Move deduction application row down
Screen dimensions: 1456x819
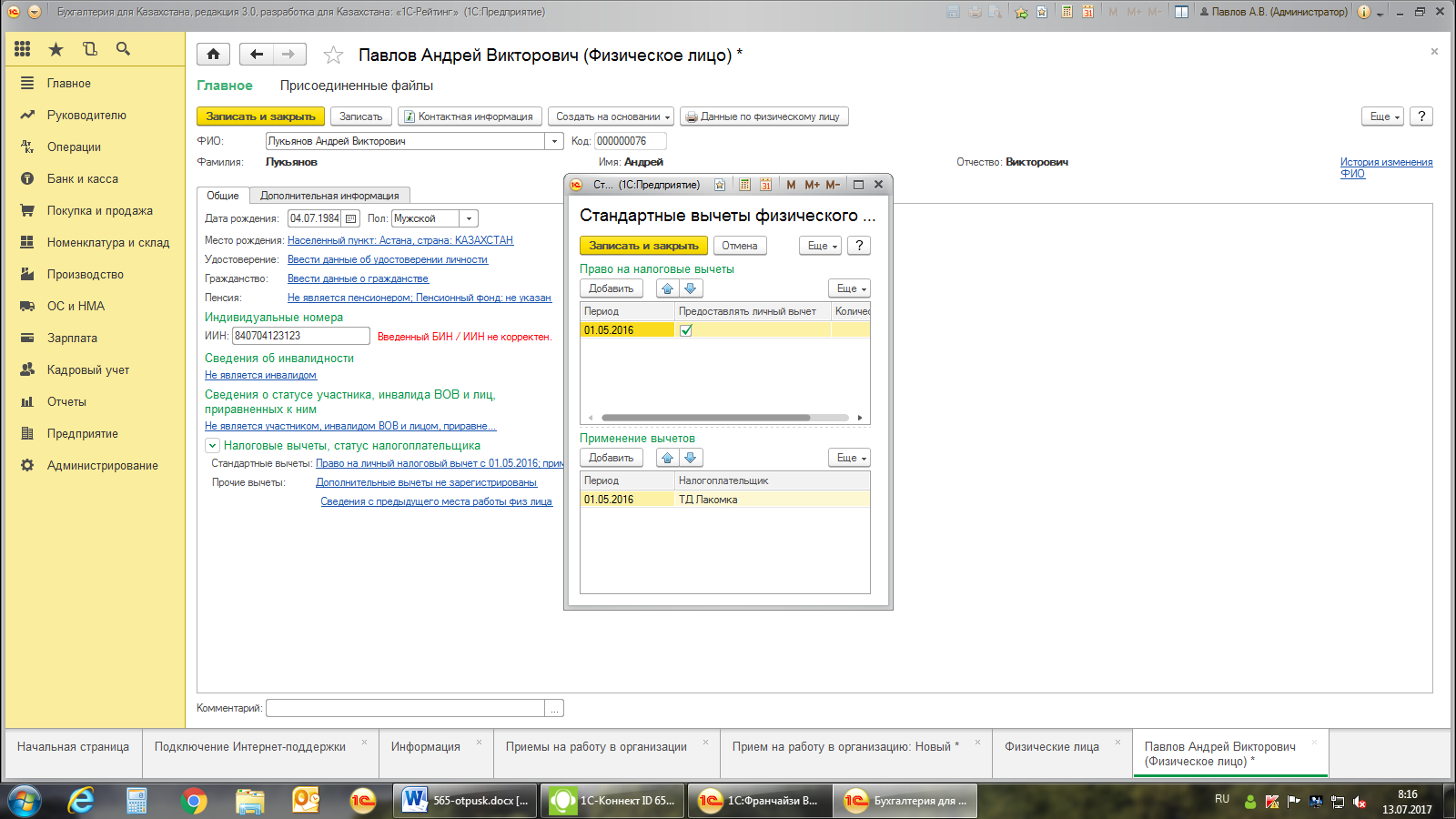[691, 458]
